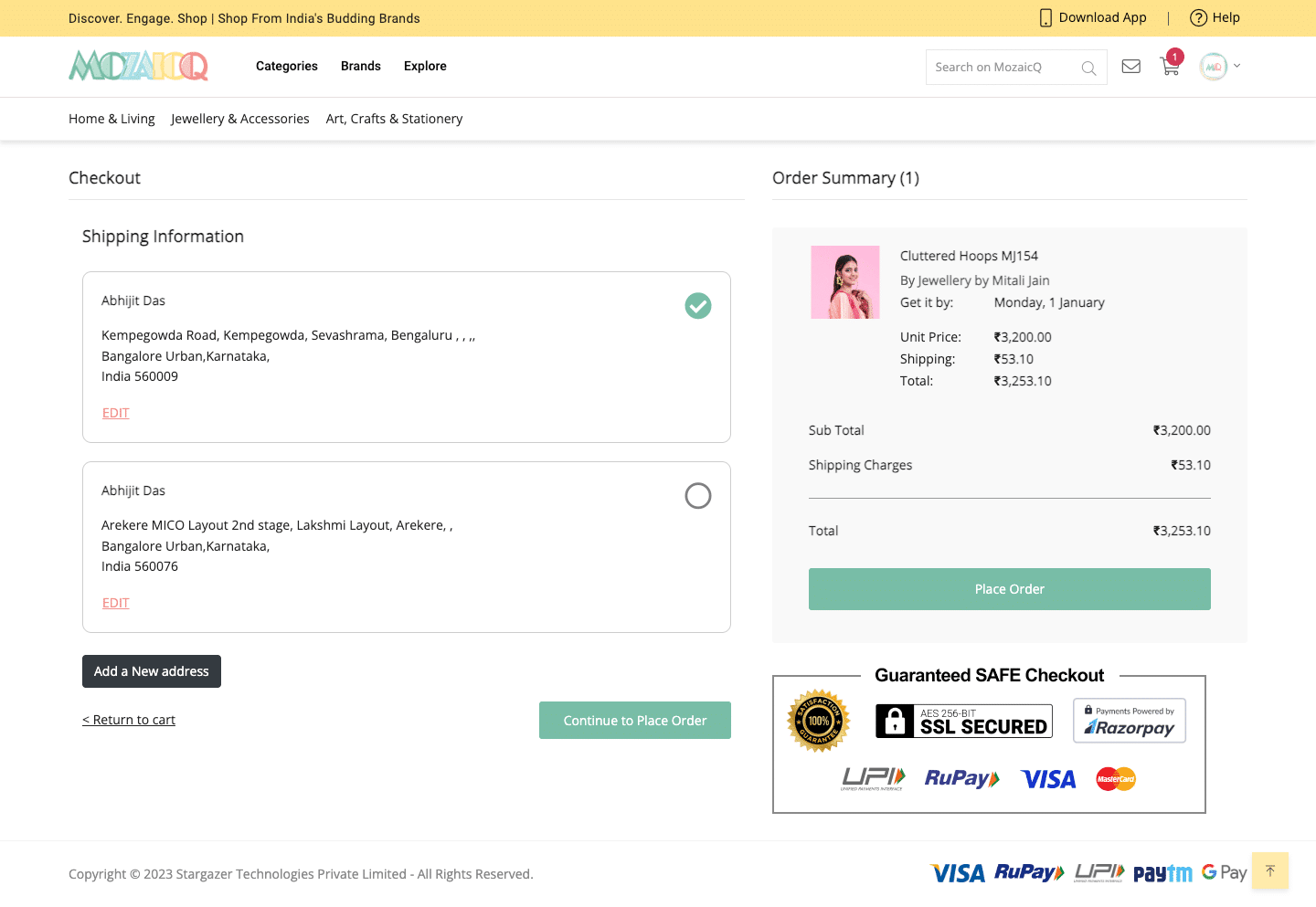Image resolution: width=1316 pixels, height=907 pixels.
Task: Click the Razorpay payments badge
Action: tap(1130, 721)
